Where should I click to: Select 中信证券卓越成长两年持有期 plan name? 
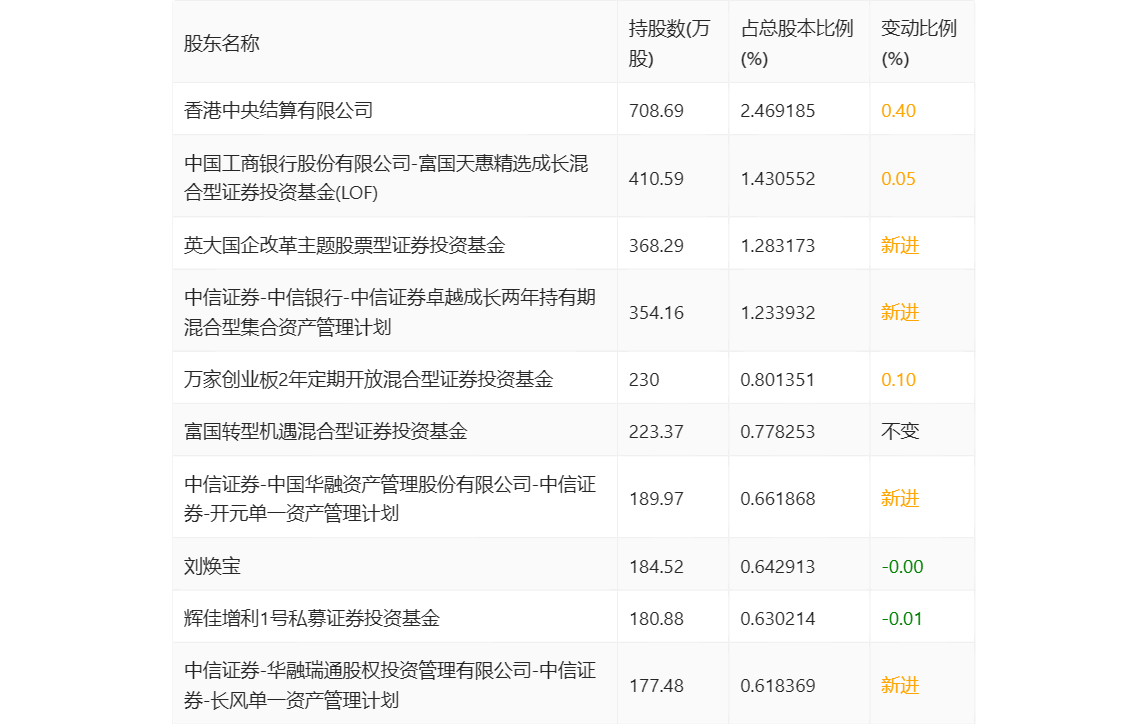390,312
